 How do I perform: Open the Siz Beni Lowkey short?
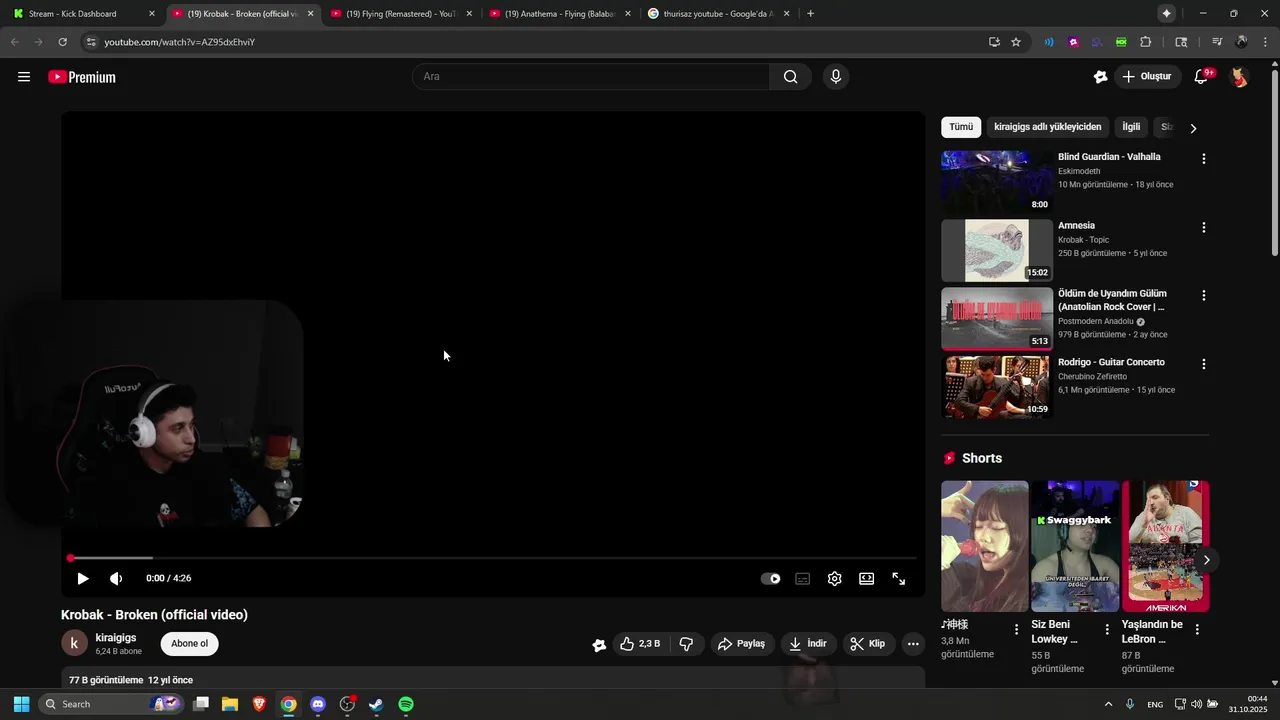click(x=1075, y=546)
